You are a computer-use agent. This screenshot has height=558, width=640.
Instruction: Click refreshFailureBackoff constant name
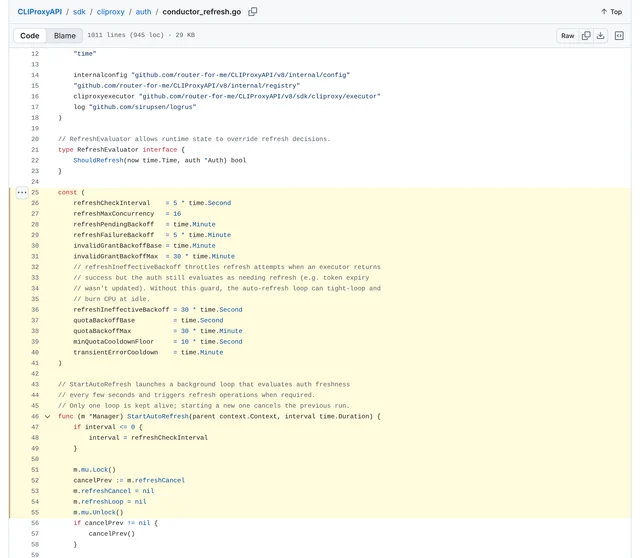tap(114, 235)
